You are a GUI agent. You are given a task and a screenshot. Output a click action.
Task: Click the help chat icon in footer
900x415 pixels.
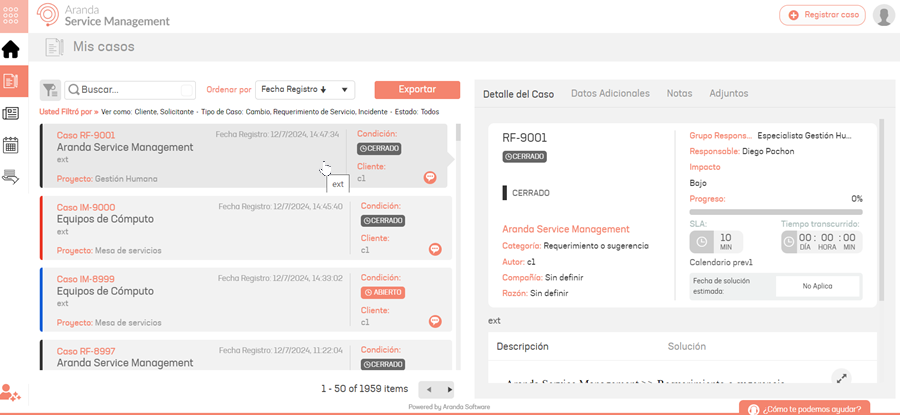click(x=754, y=409)
